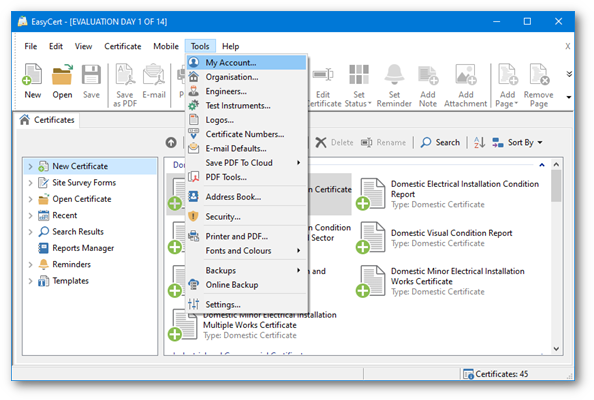Click the Rename button
This screenshot has width=594, height=400.
click(x=383, y=142)
